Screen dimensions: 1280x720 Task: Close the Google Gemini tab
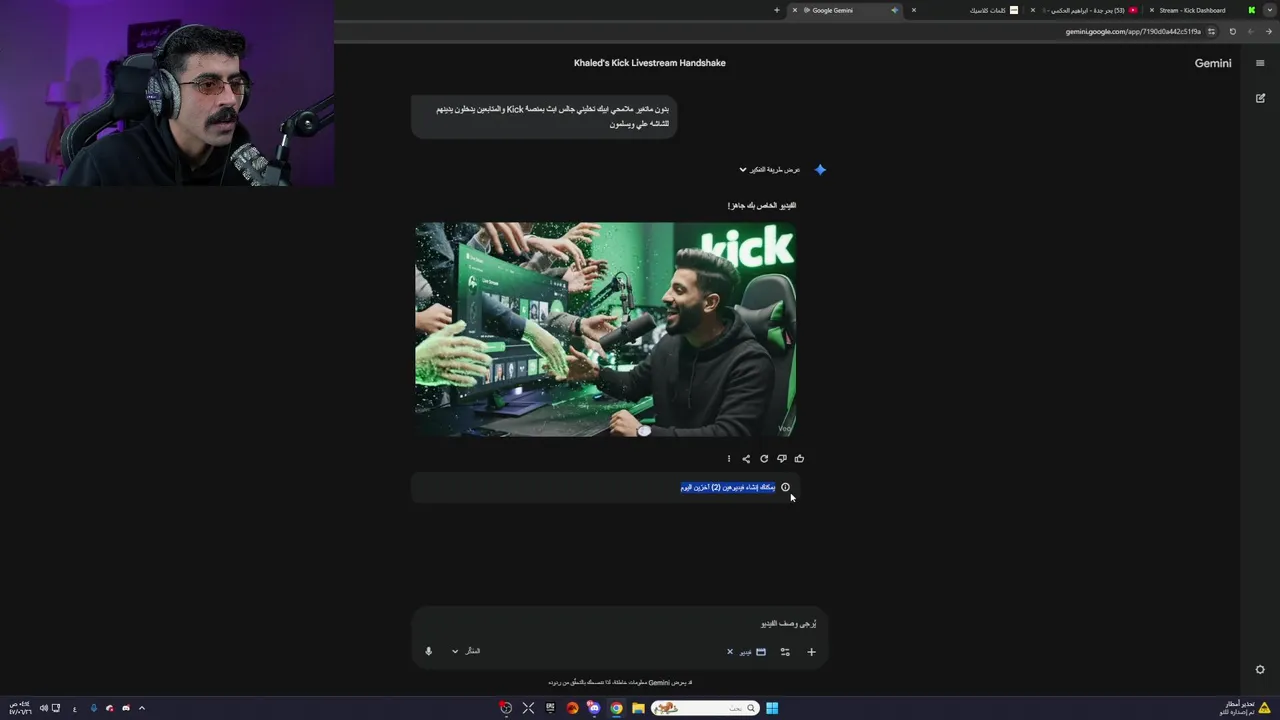tap(795, 10)
